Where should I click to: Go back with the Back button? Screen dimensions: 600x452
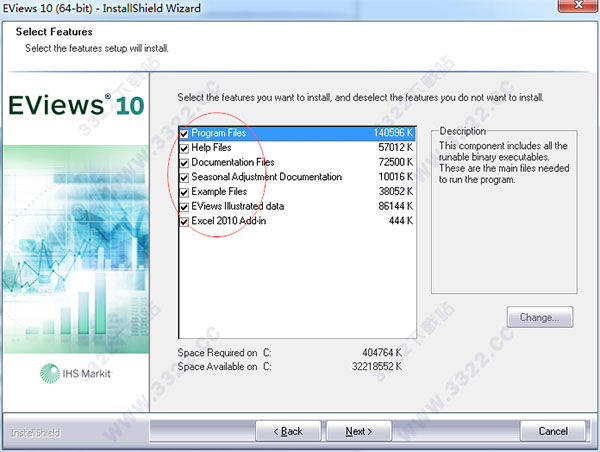(288, 431)
